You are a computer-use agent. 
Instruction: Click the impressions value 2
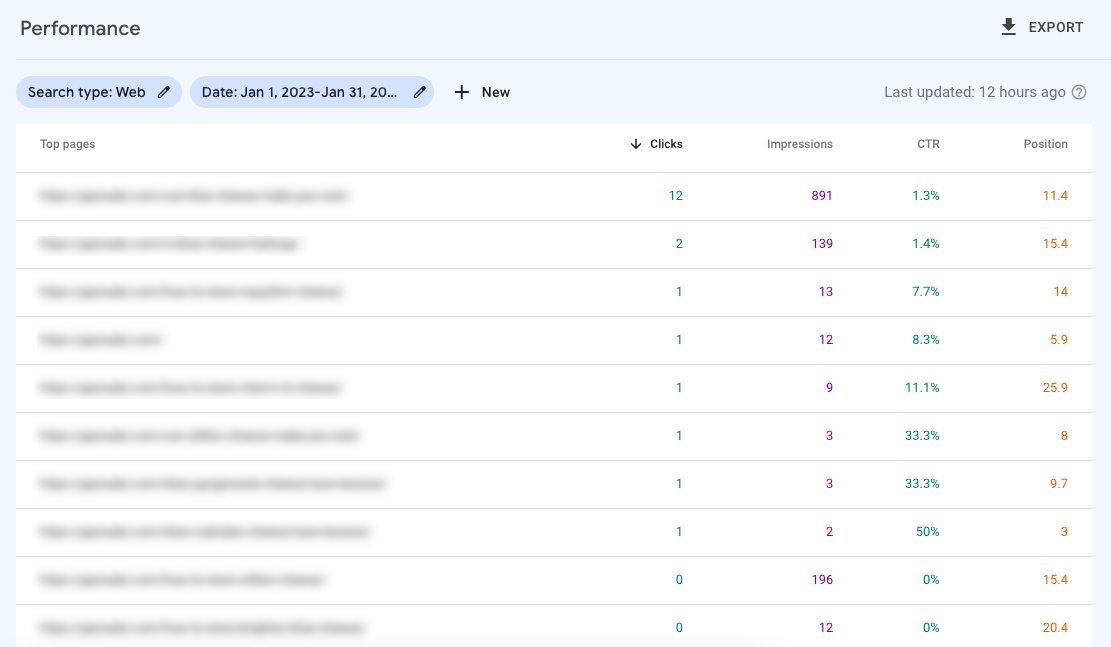(829, 531)
